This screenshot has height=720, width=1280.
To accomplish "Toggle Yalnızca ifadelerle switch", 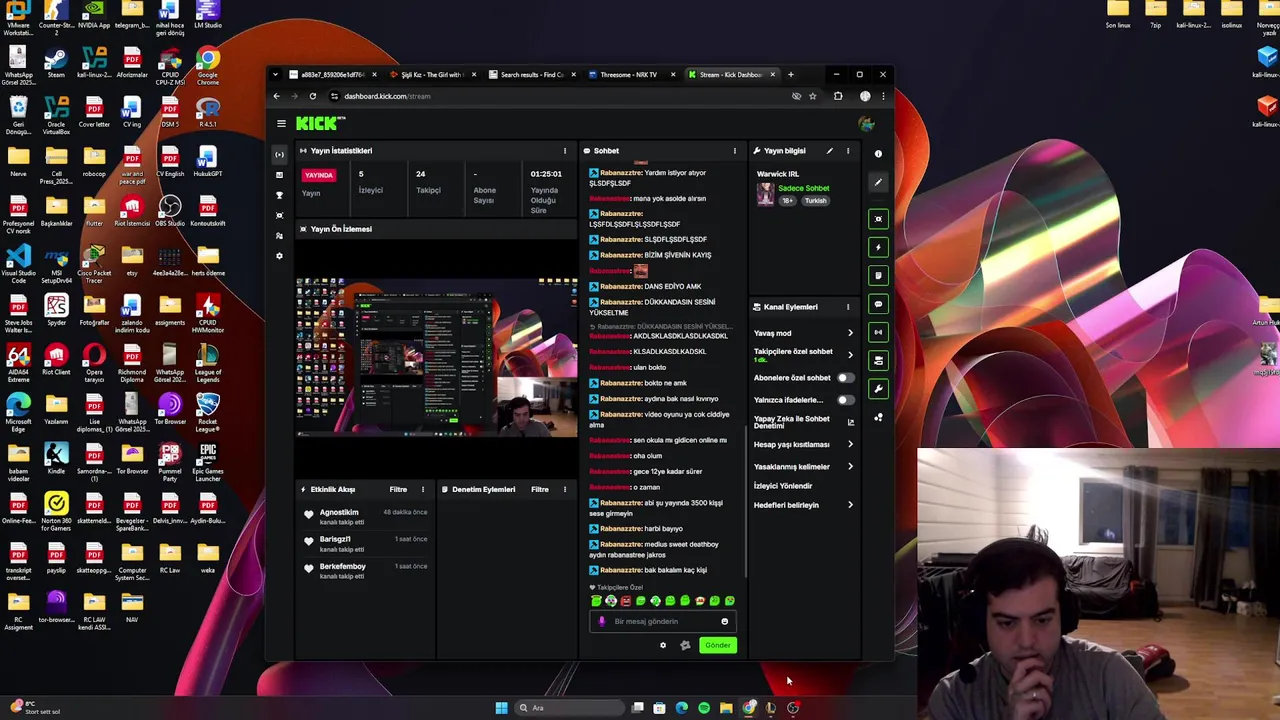I will click(845, 400).
